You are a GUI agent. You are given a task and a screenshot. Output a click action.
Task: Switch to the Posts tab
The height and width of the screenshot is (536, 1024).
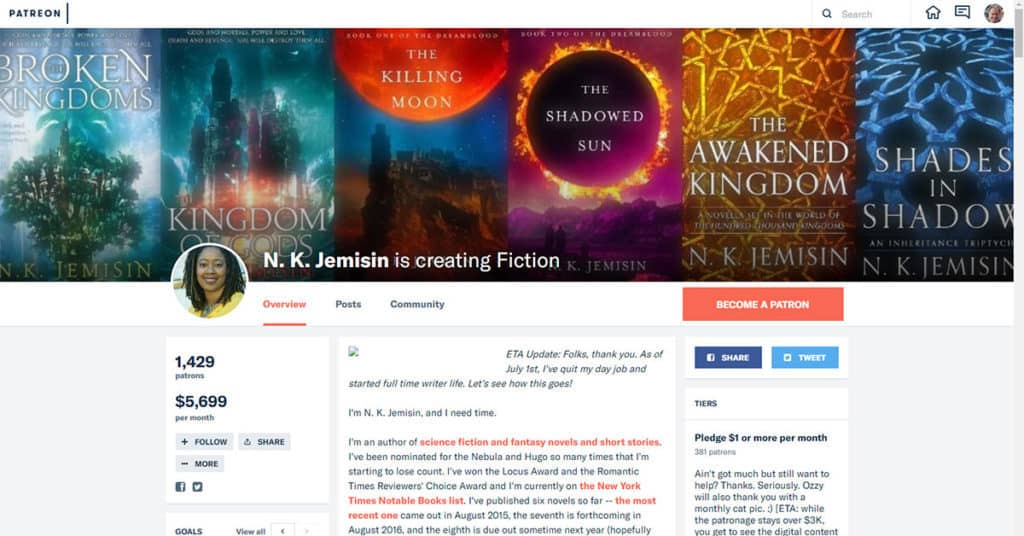[348, 304]
